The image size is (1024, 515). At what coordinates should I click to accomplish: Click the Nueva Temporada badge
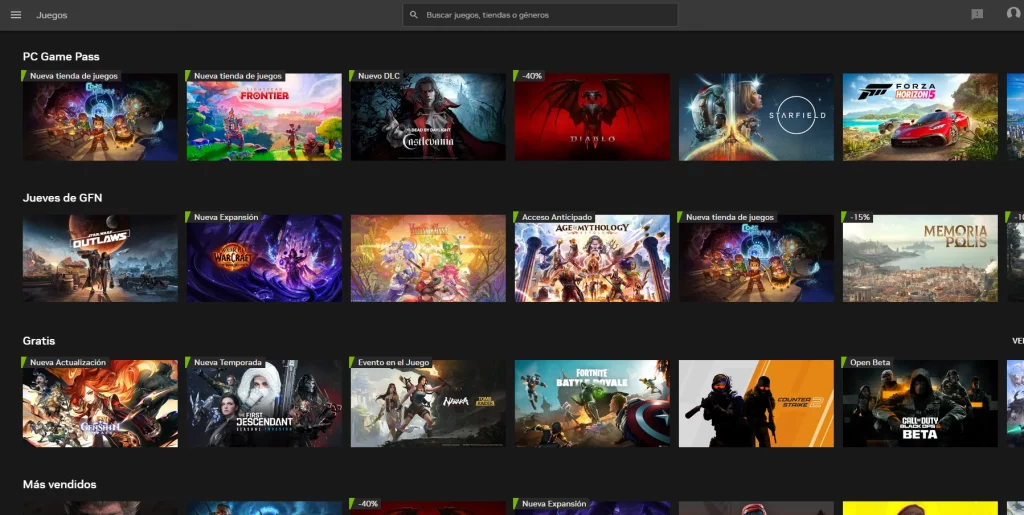click(x=225, y=362)
